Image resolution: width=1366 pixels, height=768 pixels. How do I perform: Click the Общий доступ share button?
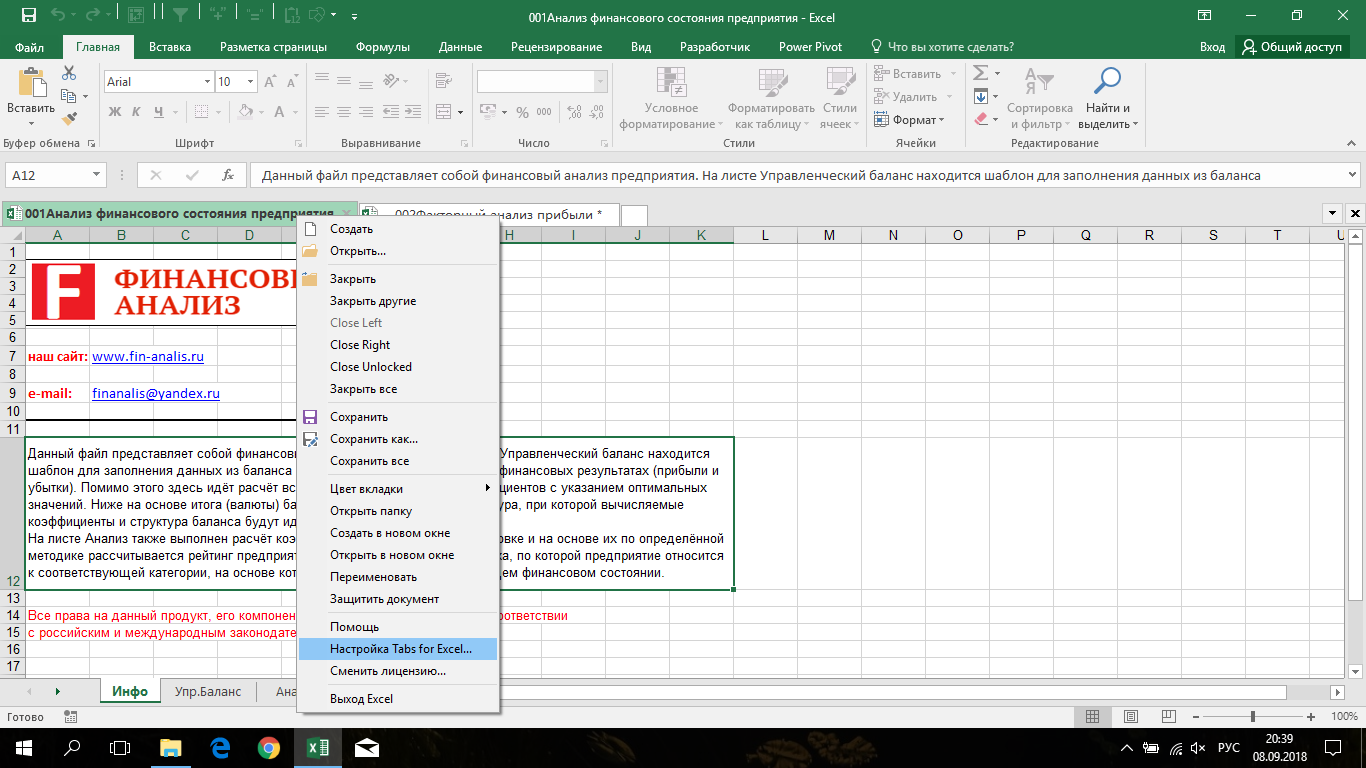[1293, 47]
